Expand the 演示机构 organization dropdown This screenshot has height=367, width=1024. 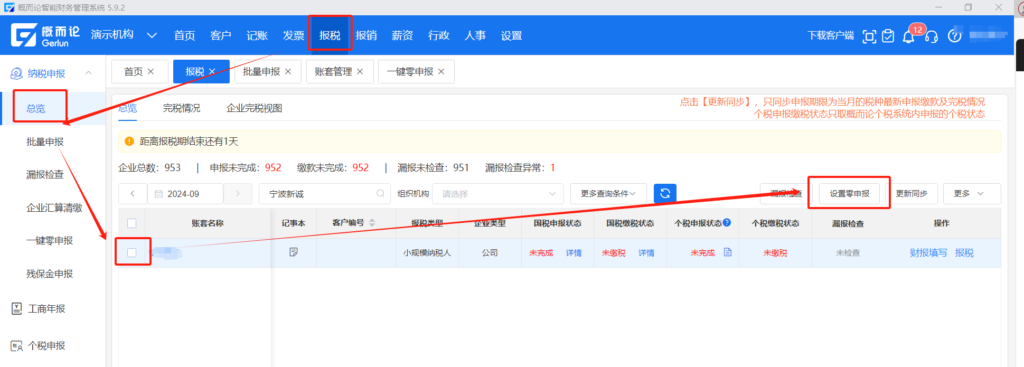pyautogui.click(x=152, y=35)
